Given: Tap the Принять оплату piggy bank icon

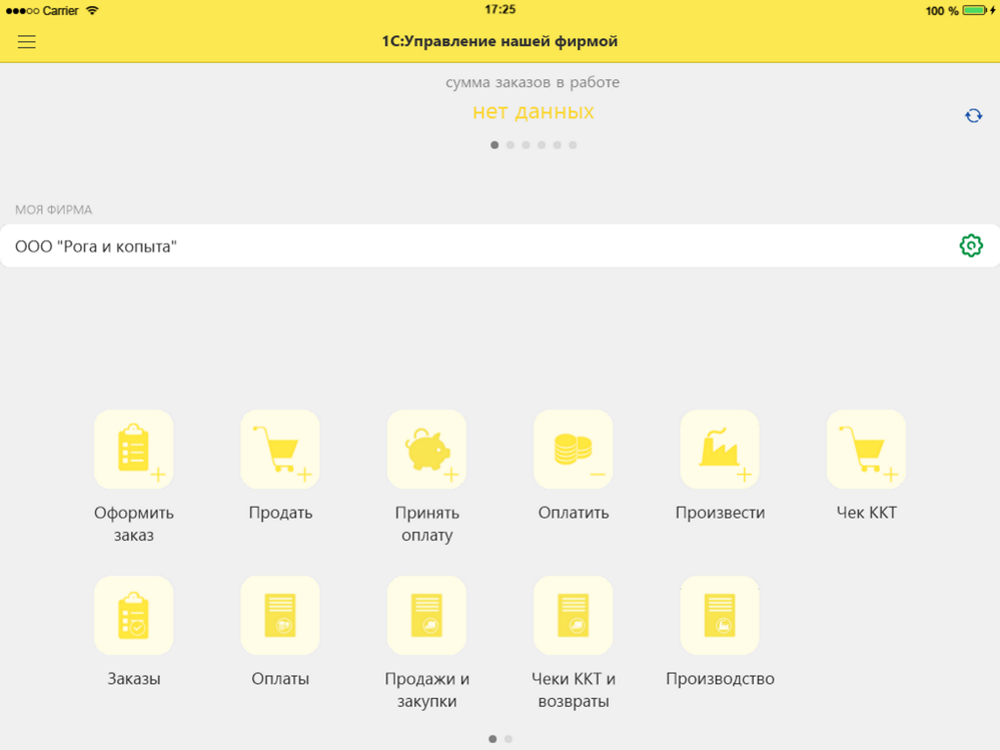Looking at the screenshot, I should 427,449.
